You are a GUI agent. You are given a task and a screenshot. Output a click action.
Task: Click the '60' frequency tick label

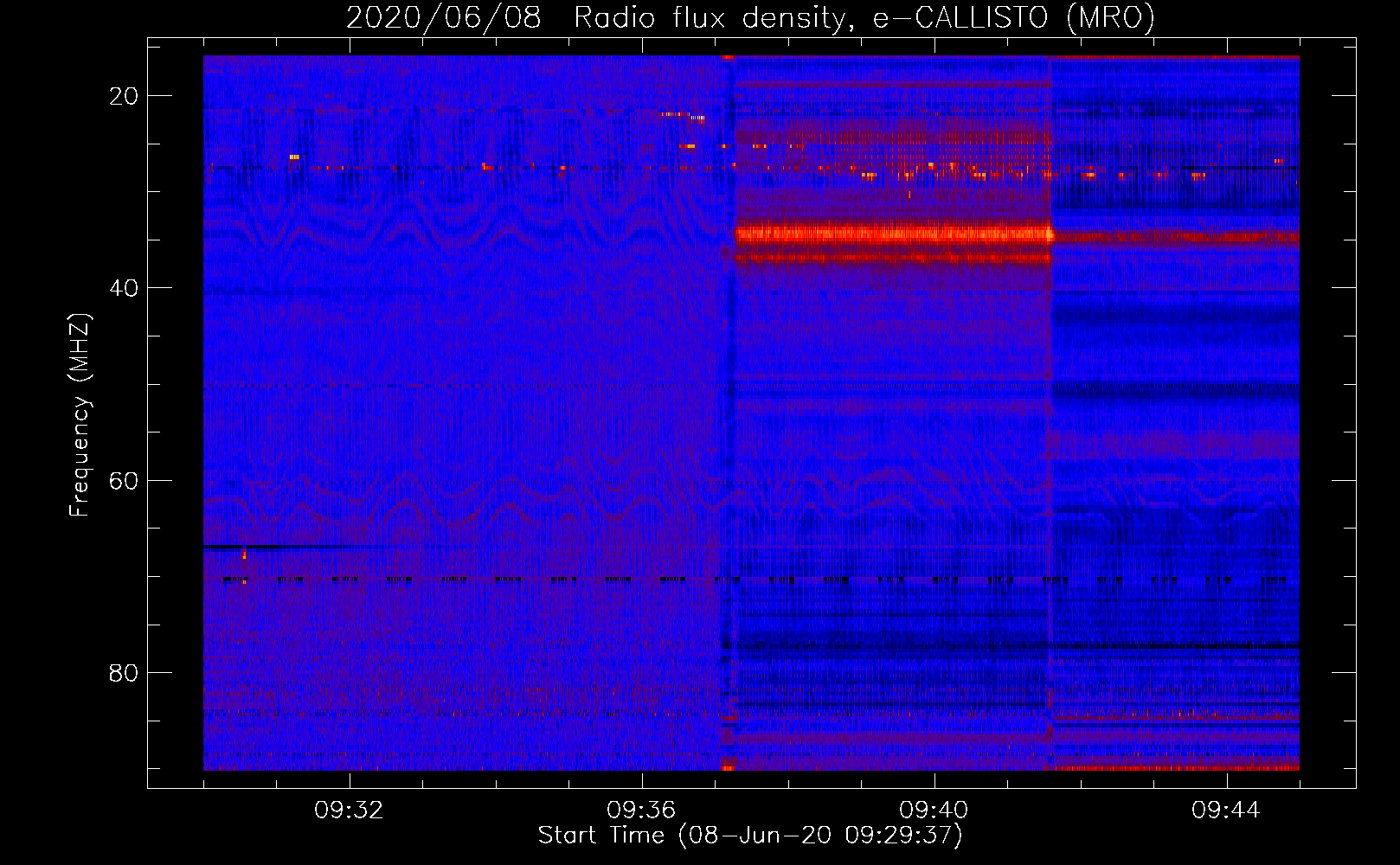click(x=124, y=480)
